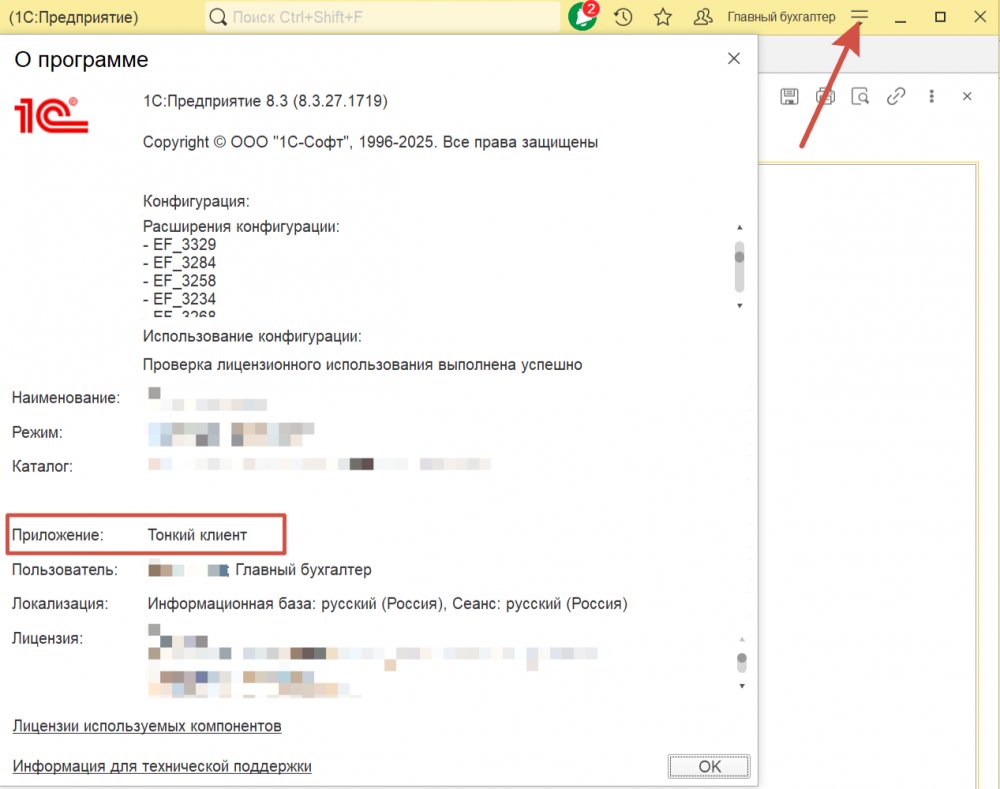The height and width of the screenshot is (789, 1000).
Task: Open the service and settings menu
Action: pyautogui.click(x=860, y=16)
